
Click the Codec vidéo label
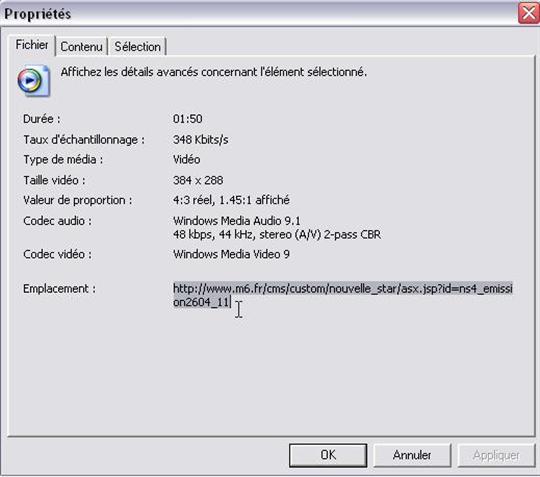pyautogui.click(x=58, y=254)
